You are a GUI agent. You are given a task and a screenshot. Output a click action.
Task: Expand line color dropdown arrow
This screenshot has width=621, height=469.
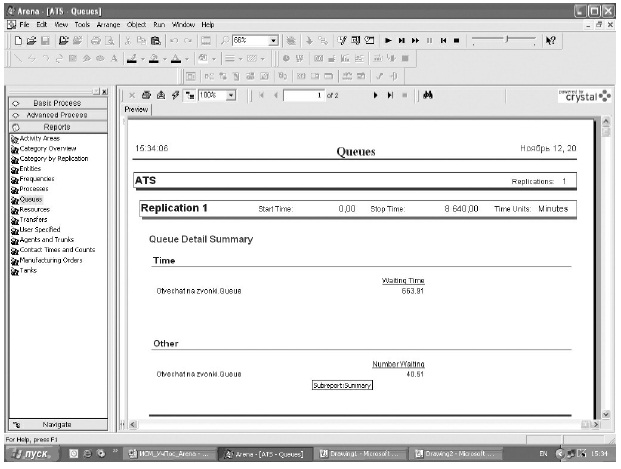pos(143,59)
